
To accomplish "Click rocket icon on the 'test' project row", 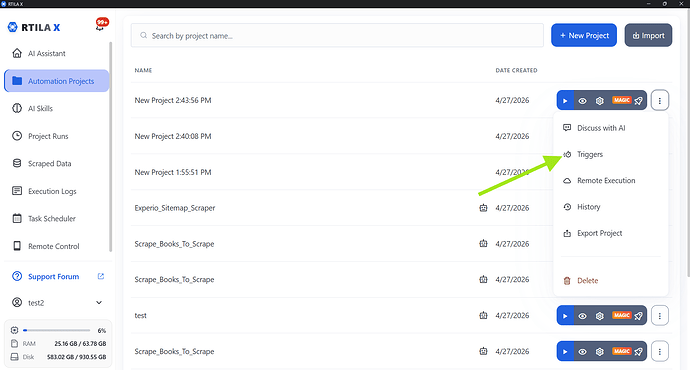I will pos(639,316).
